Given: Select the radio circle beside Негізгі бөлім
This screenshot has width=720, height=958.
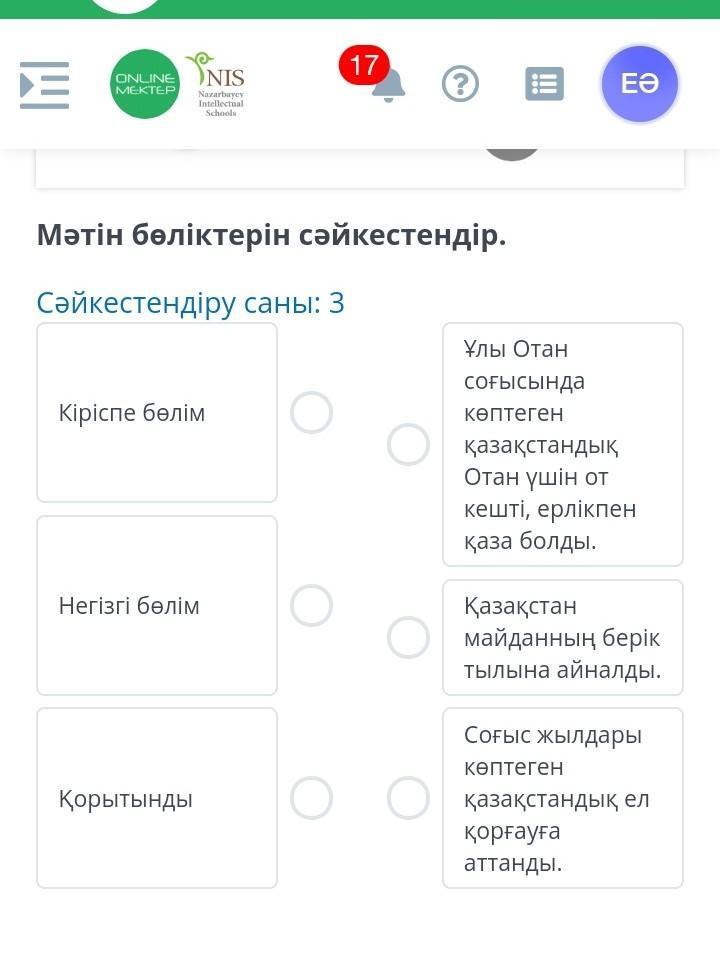Looking at the screenshot, I should tap(311, 605).
